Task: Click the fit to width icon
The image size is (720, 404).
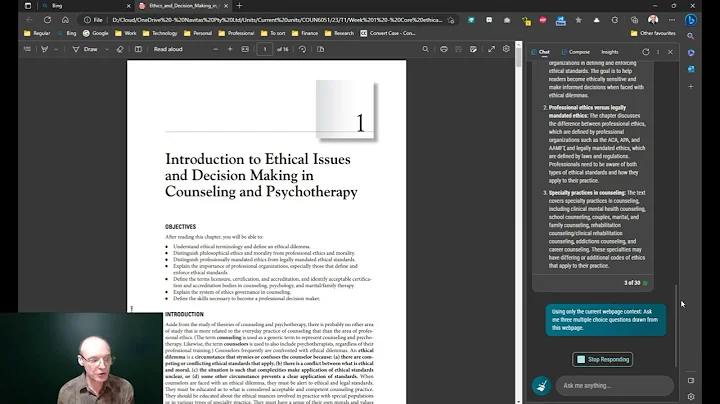Action: 245,49
